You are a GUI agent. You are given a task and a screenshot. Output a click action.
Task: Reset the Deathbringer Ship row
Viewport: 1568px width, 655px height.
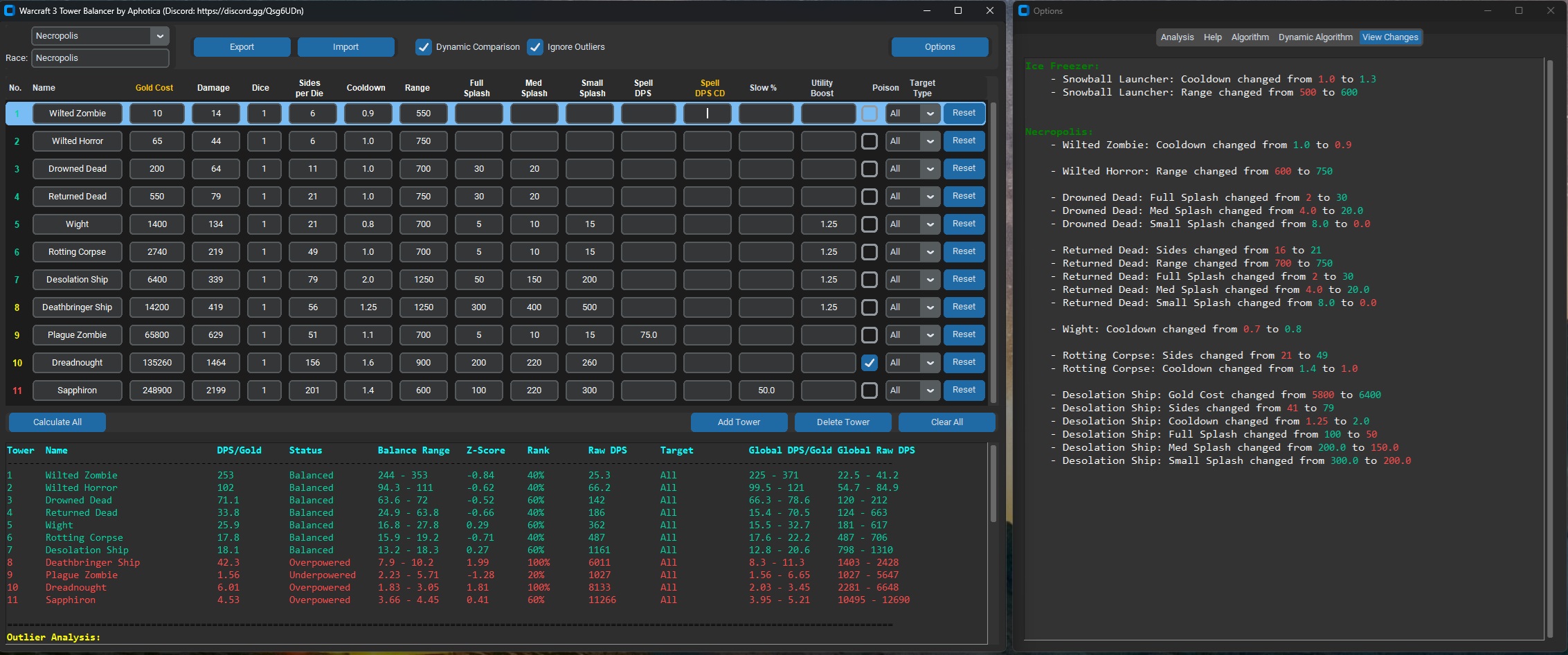pyautogui.click(x=964, y=307)
